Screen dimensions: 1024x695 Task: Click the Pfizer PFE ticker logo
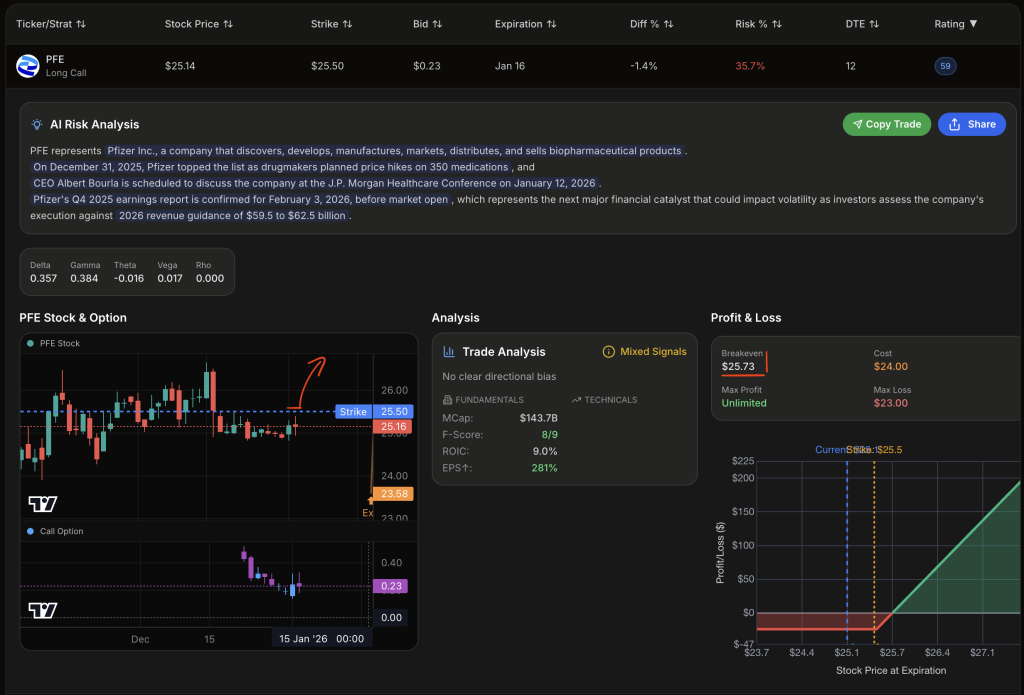tap(27, 66)
